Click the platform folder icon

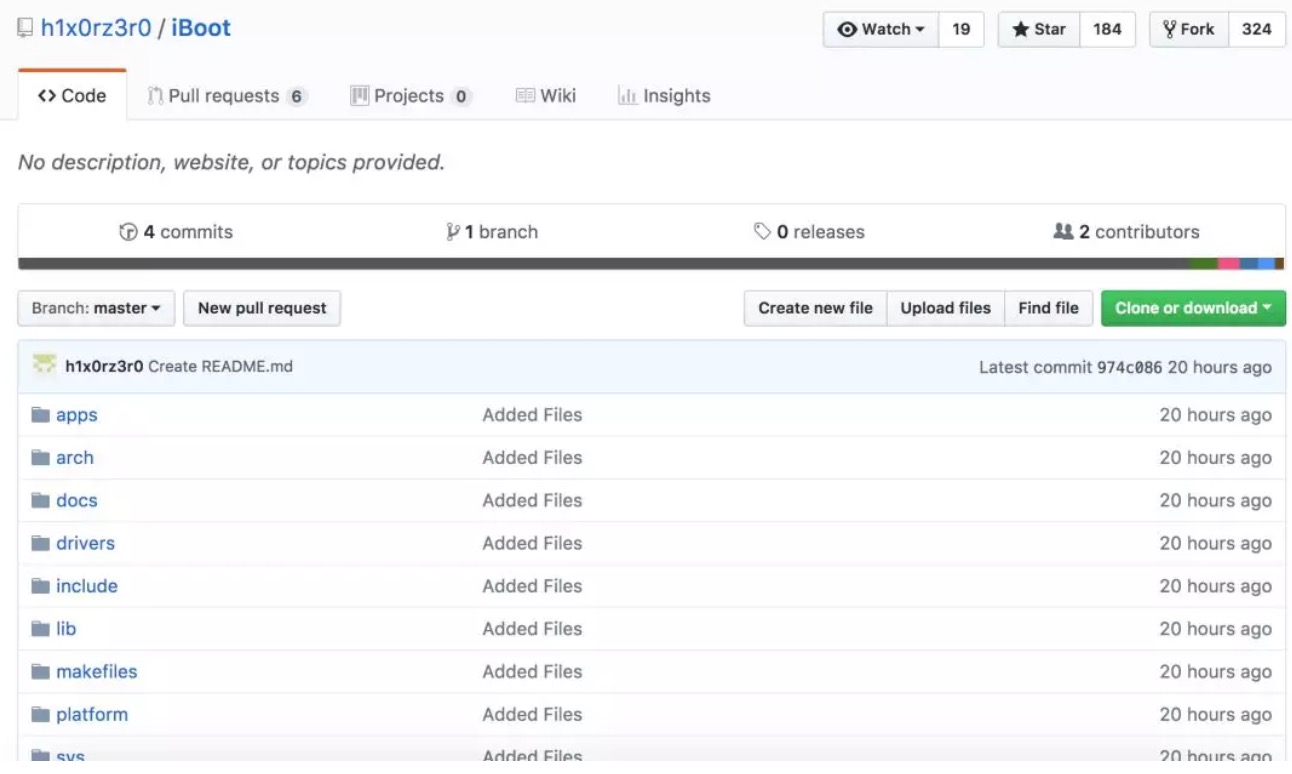[x=40, y=715]
